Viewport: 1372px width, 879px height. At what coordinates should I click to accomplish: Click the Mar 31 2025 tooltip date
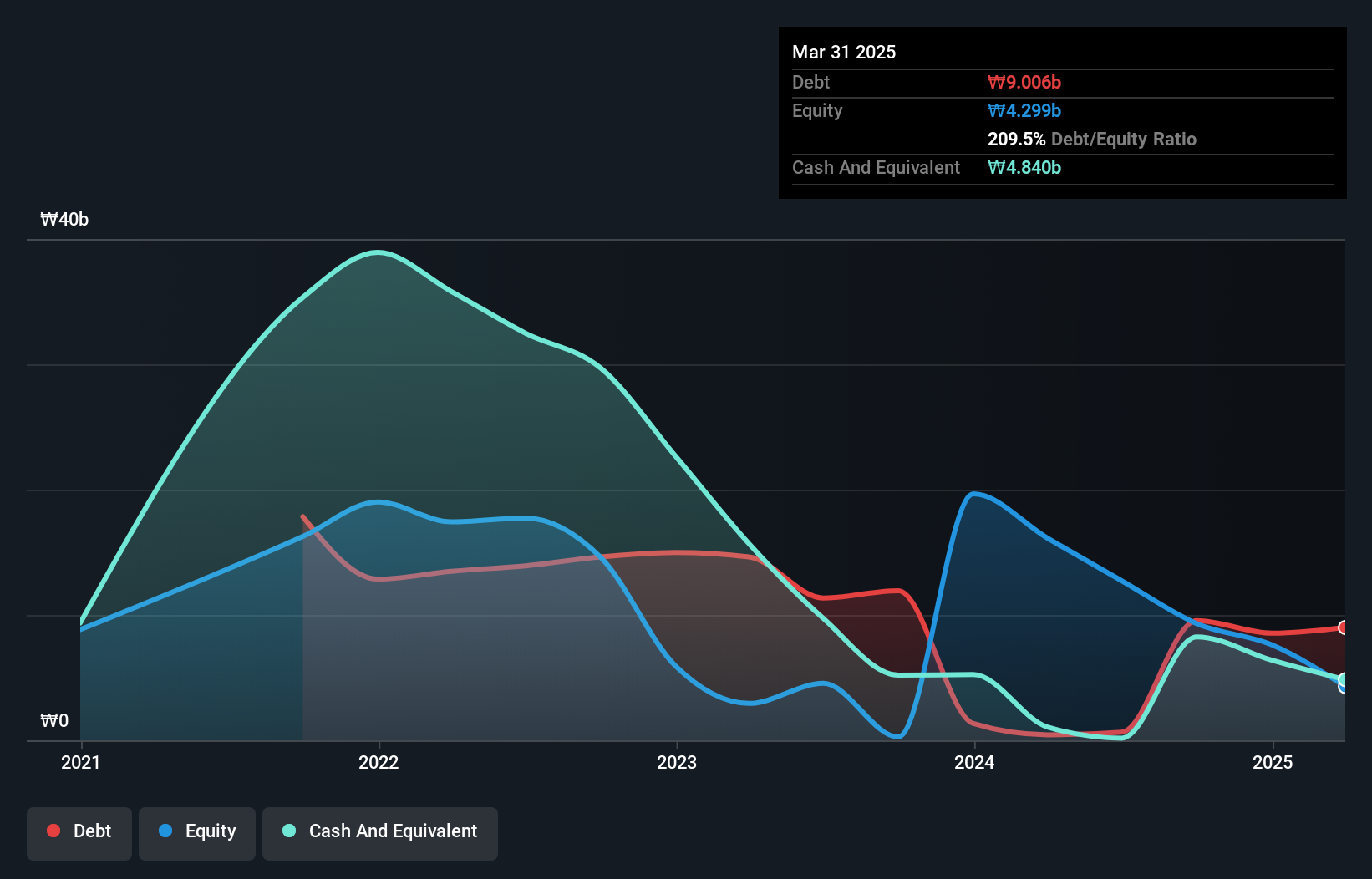[x=844, y=52]
